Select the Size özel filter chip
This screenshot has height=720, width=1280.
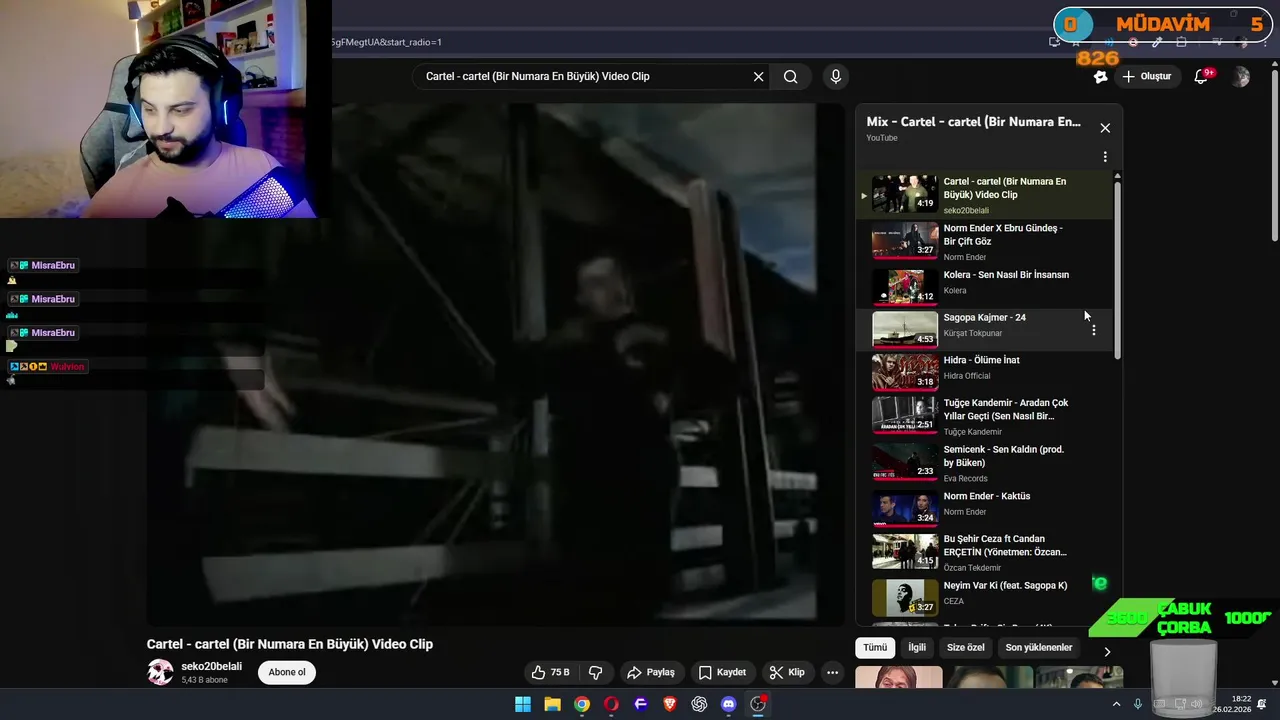point(966,648)
